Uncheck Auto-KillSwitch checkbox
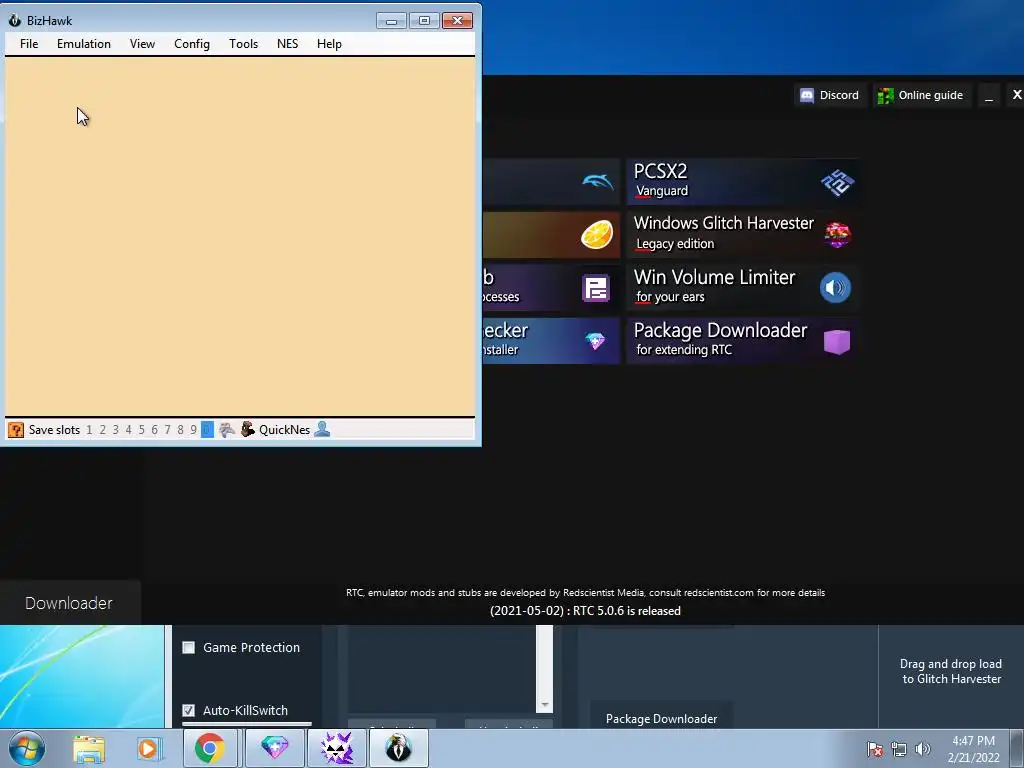The width and height of the screenshot is (1024, 768). pos(189,711)
